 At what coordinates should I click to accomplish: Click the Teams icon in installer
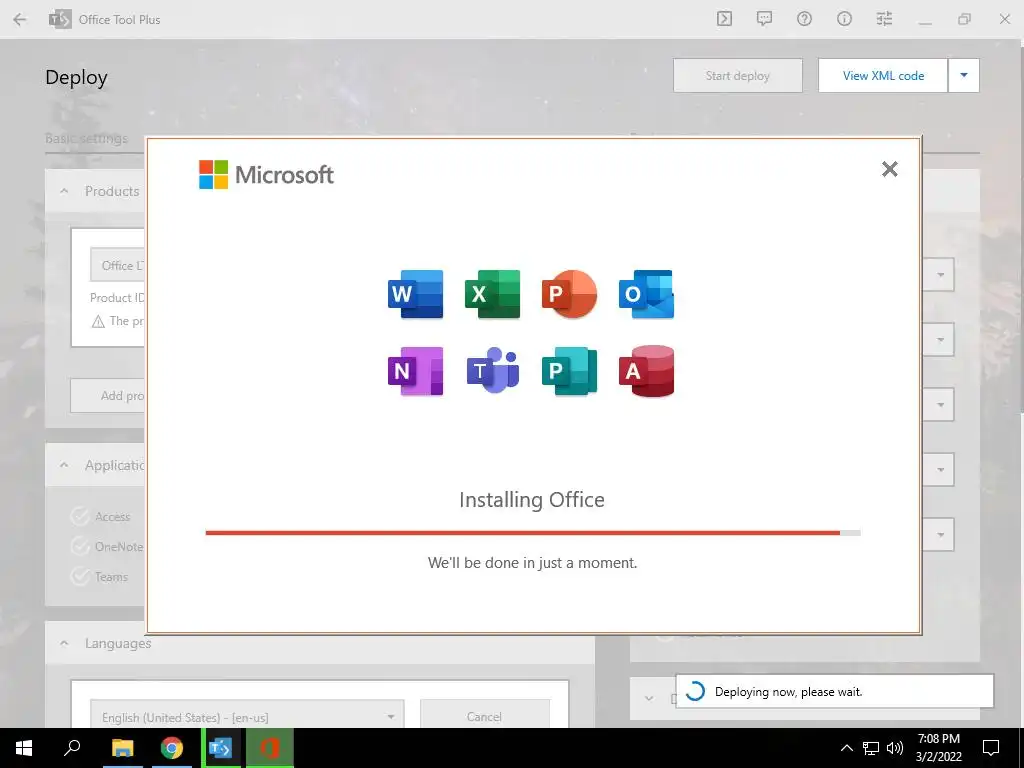click(492, 371)
